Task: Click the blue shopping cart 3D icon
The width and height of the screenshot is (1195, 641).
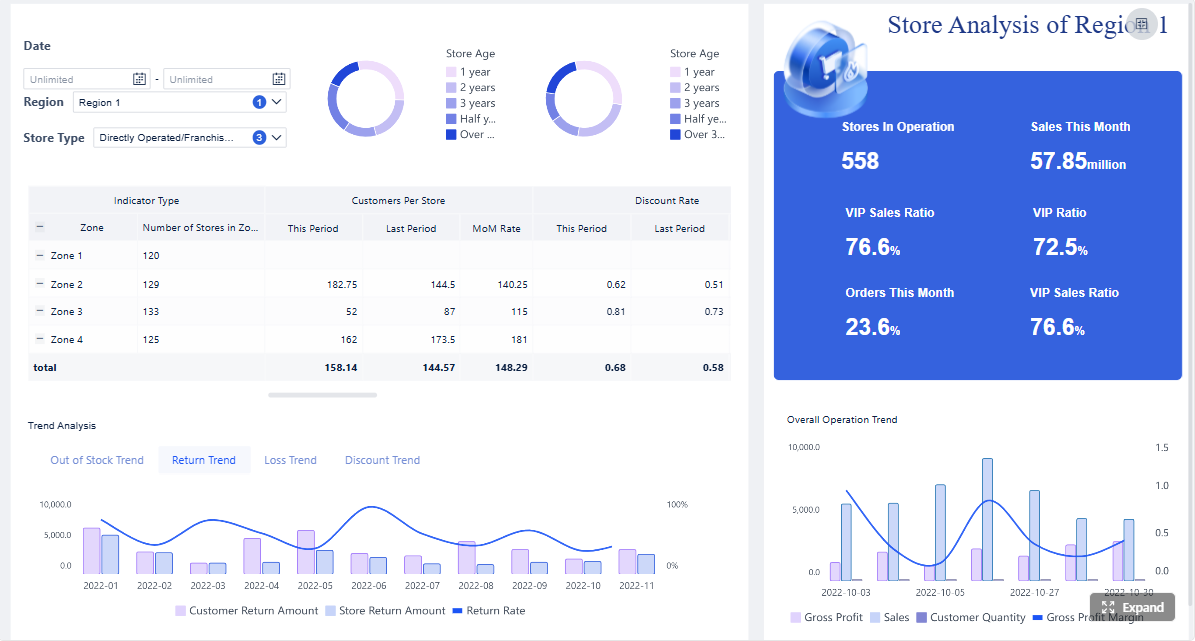Action: (827, 70)
